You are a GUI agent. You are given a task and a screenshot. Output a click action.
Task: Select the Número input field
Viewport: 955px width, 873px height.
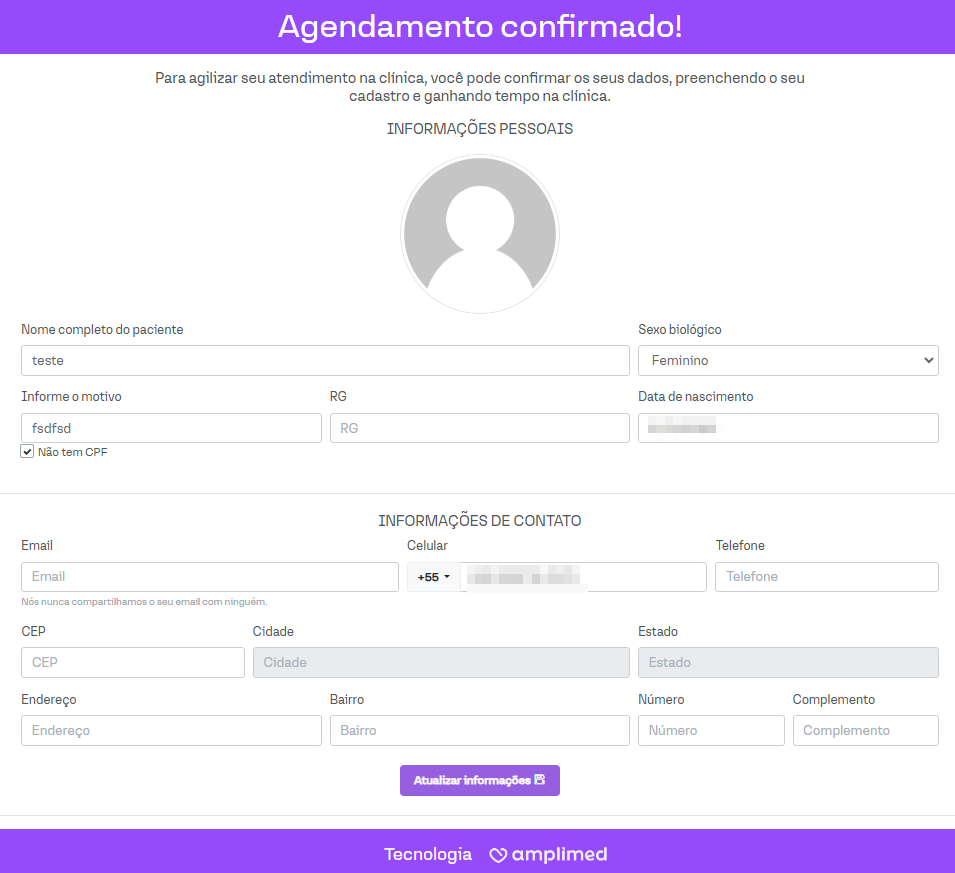(x=710, y=730)
